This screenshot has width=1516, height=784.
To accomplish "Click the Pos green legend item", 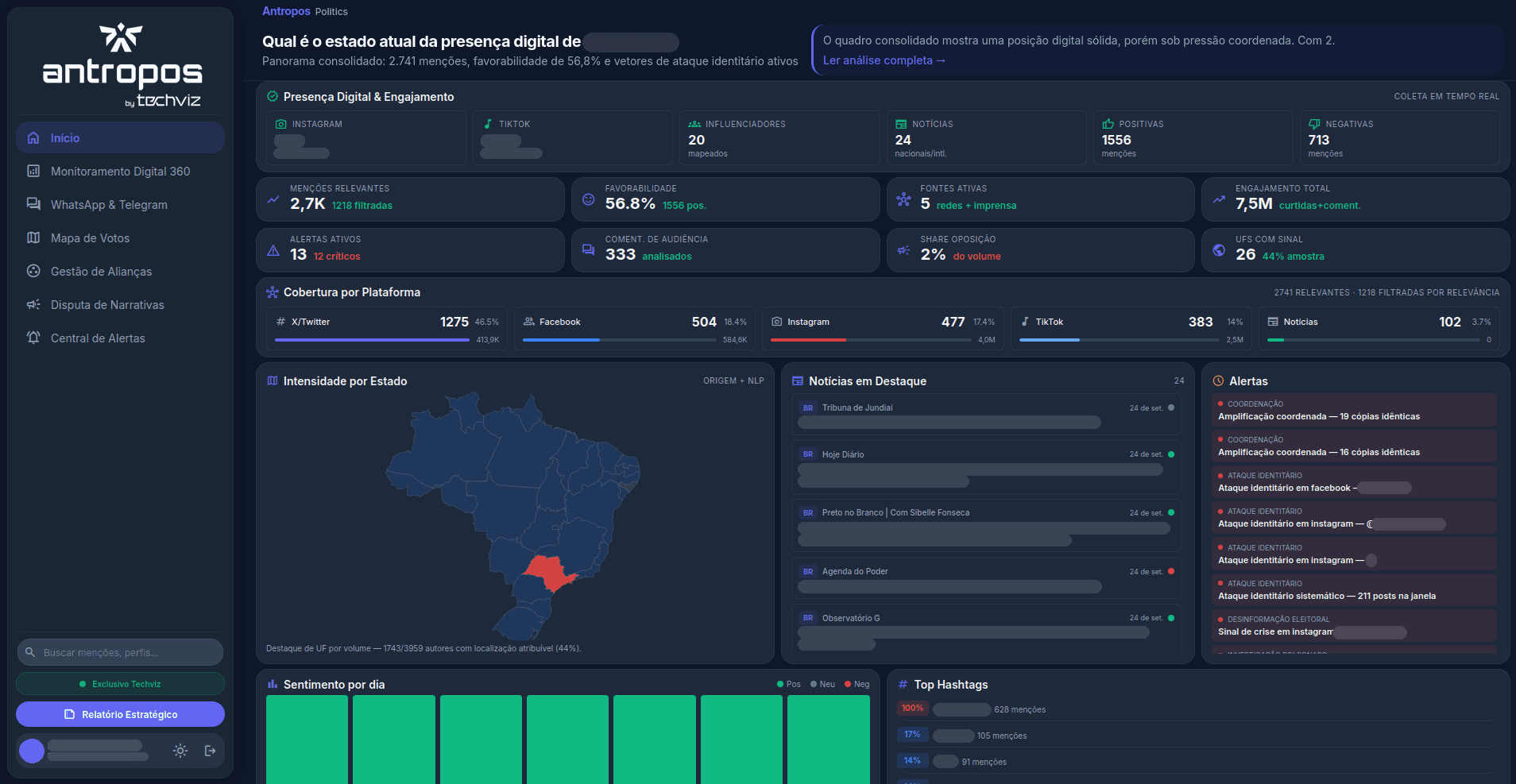I will (789, 684).
